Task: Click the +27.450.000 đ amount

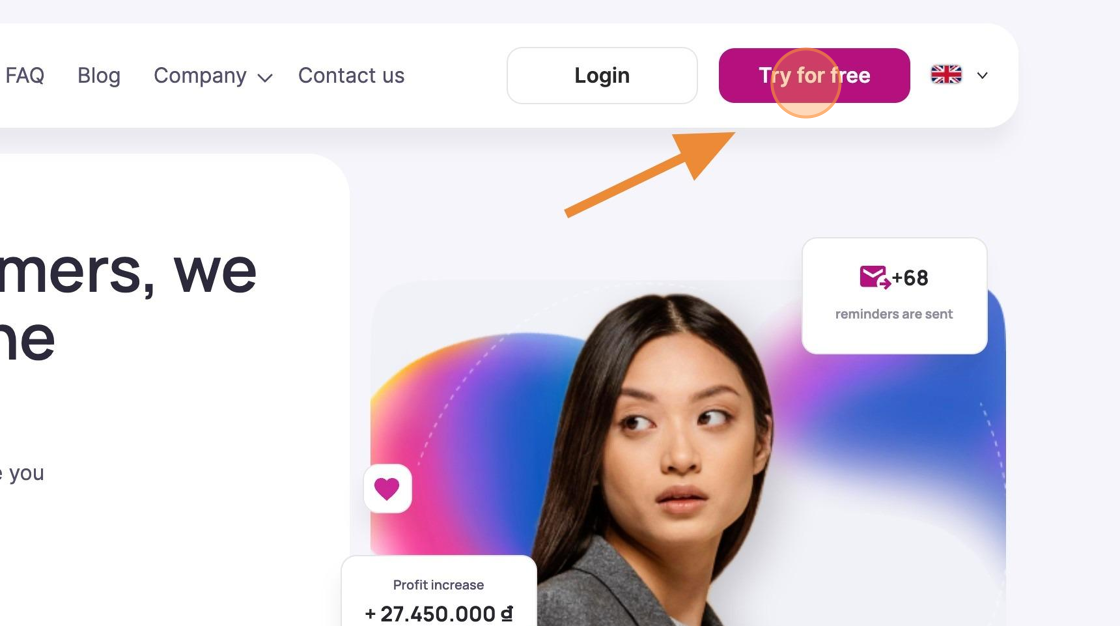Action: pyautogui.click(x=439, y=614)
